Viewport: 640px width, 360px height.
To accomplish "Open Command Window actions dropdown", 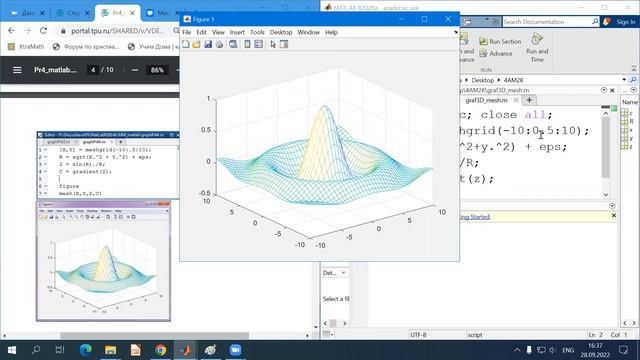I will pos(612,206).
